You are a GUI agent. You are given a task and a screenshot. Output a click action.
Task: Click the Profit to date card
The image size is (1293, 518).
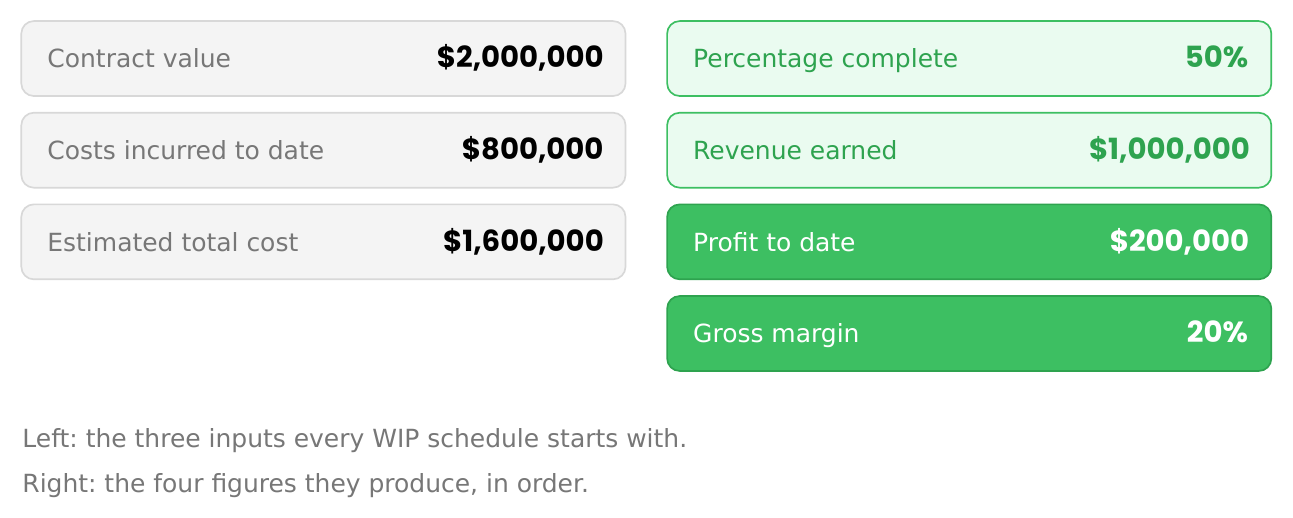click(x=969, y=242)
